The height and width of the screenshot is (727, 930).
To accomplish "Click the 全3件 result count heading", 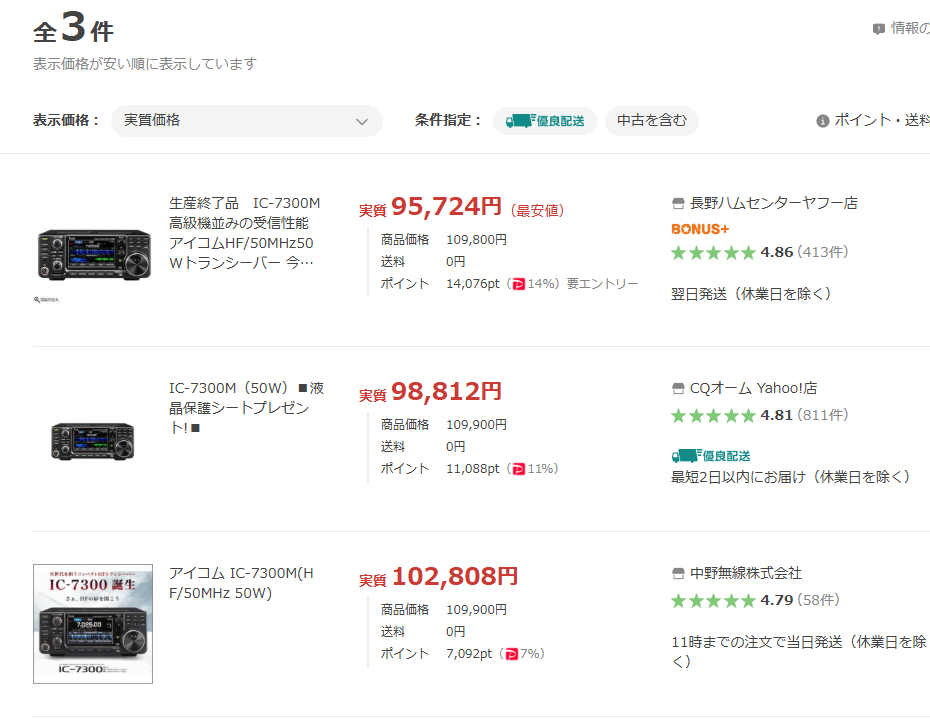I will 73,28.
